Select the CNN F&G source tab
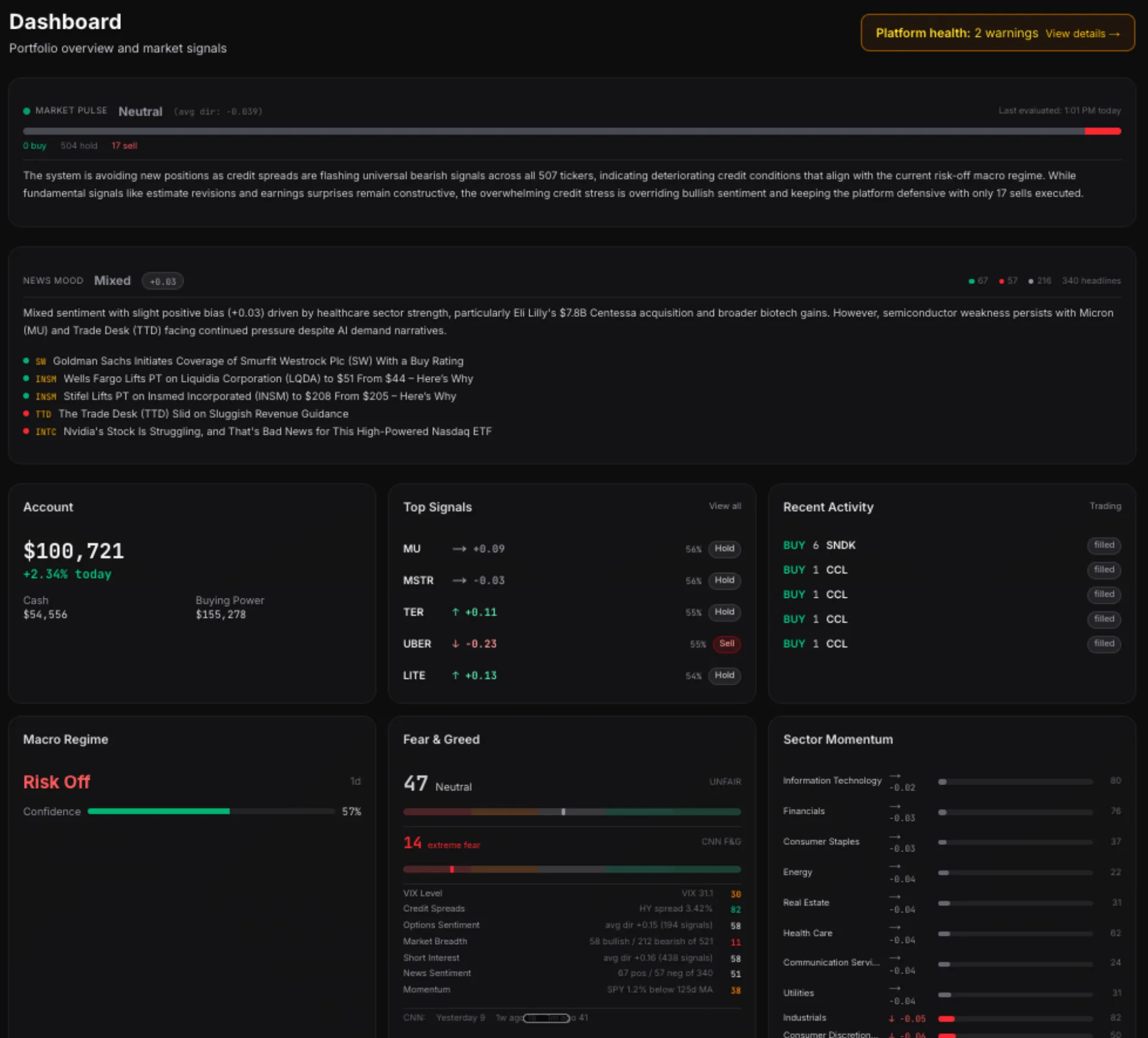This screenshot has width=1148, height=1038. 720,841
